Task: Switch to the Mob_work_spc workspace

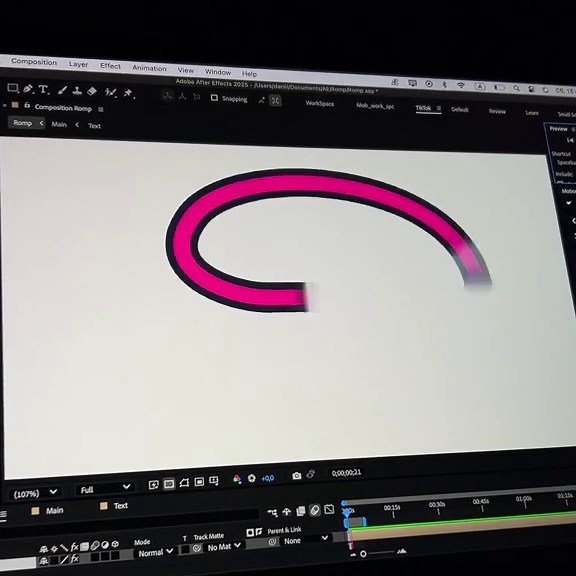Action: coord(375,106)
